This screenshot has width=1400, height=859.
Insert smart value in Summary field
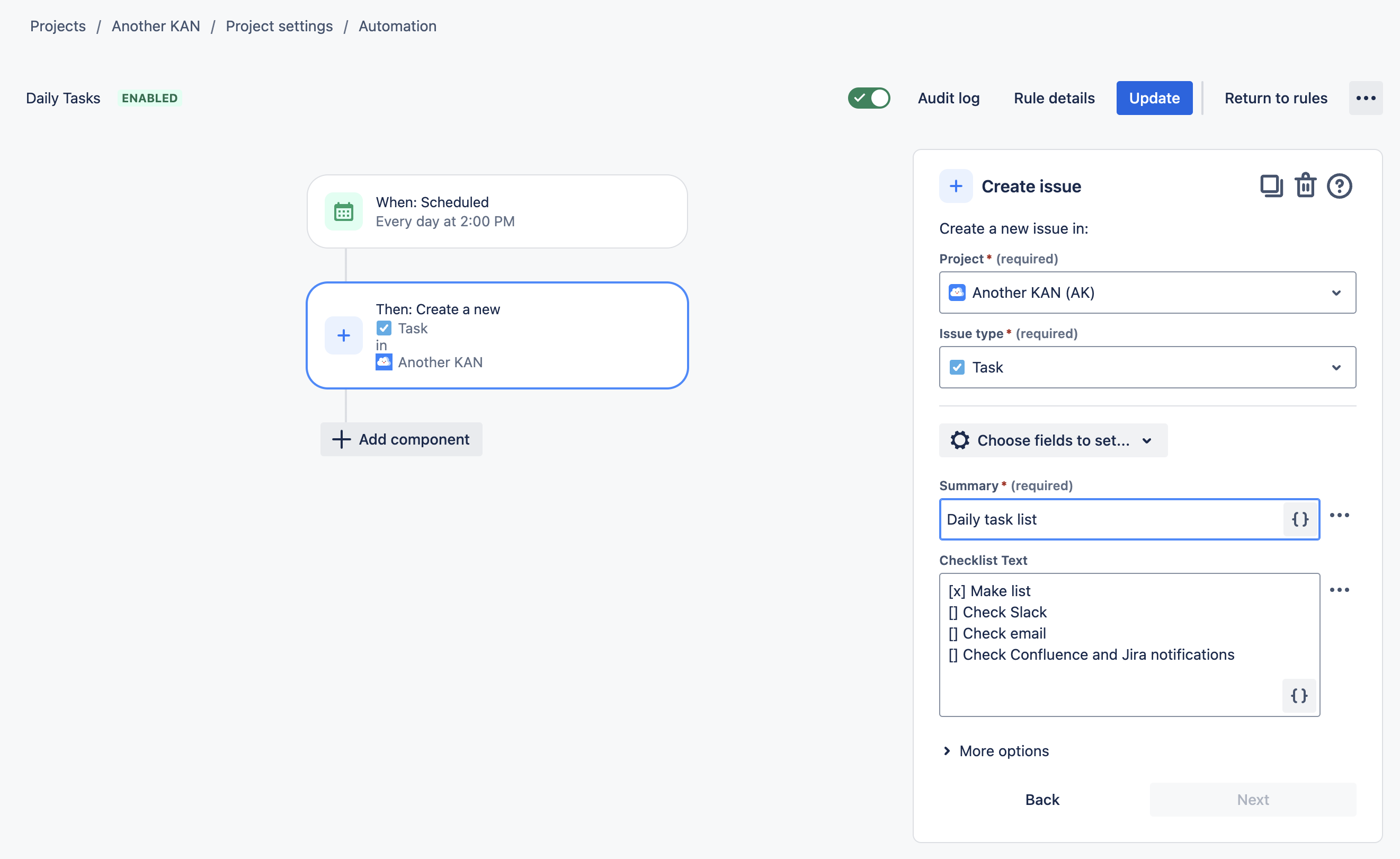pyautogui.click(x=1300, y=519)
